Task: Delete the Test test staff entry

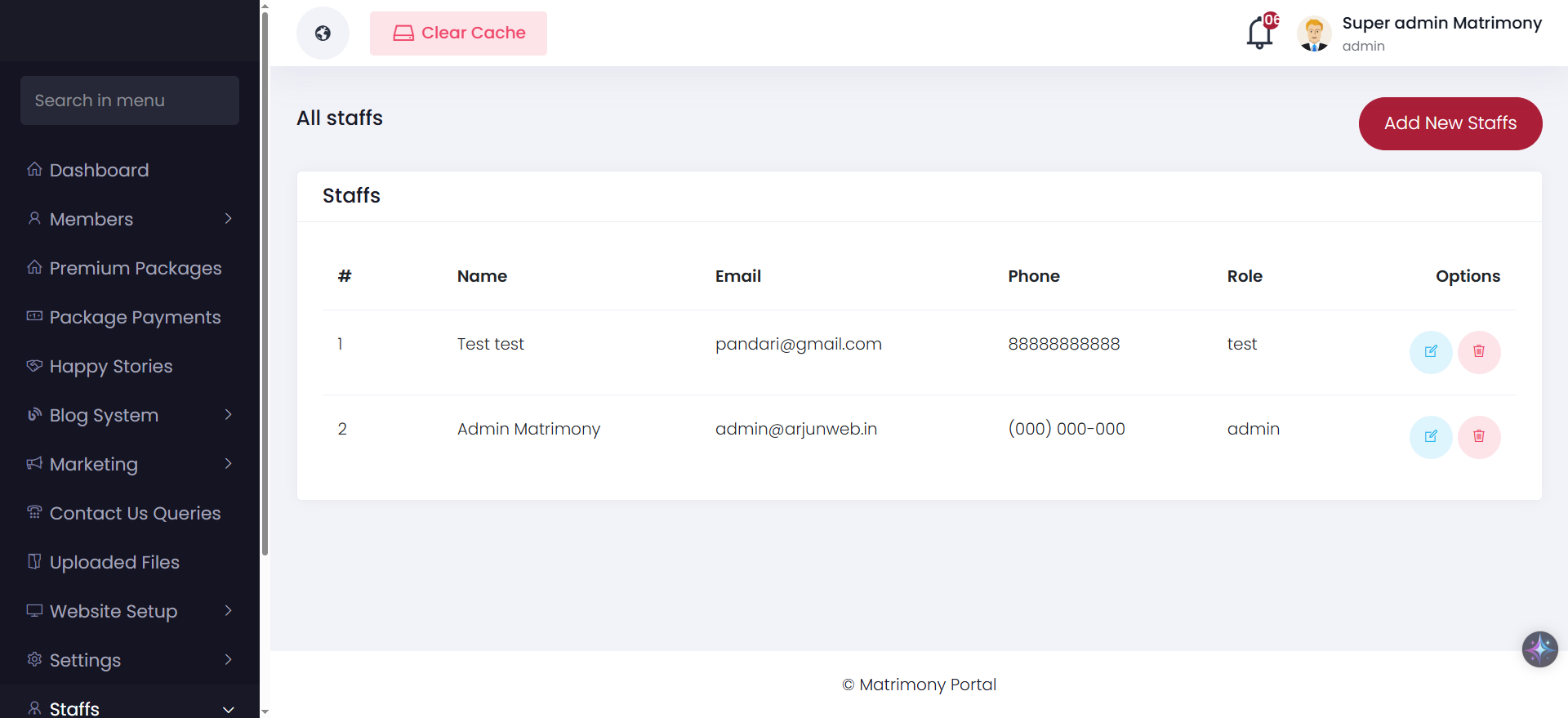Action: click(1479, 352)
